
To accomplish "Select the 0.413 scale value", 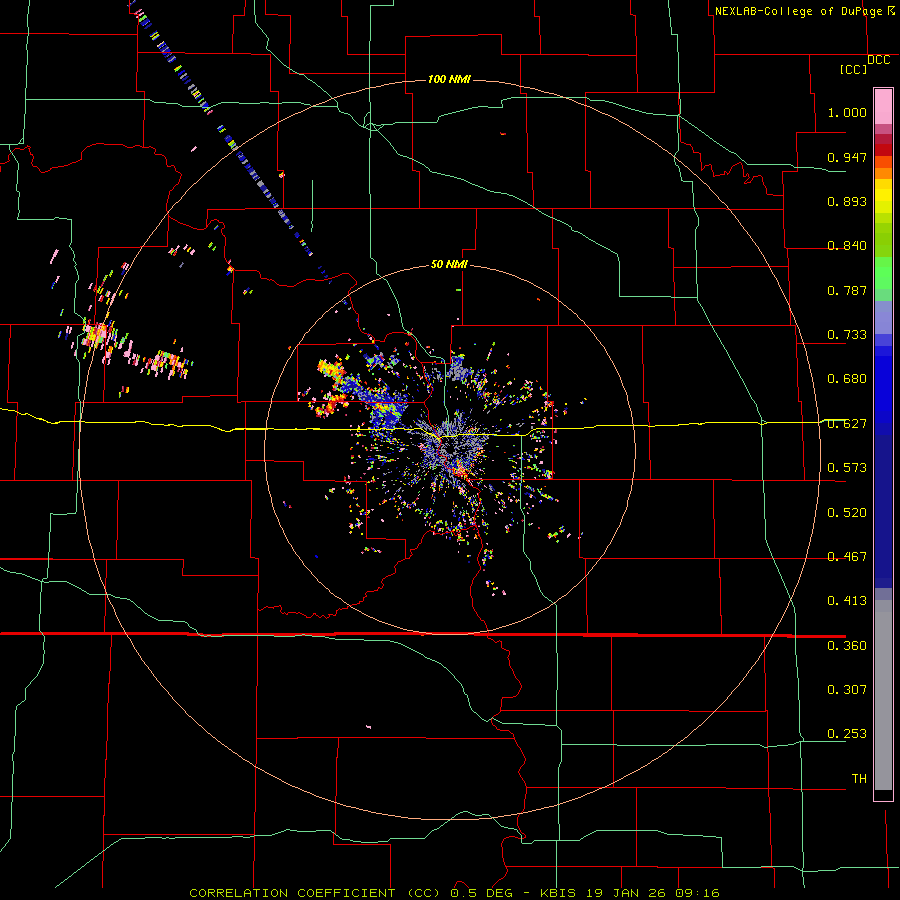I will [x=847, y=601].
